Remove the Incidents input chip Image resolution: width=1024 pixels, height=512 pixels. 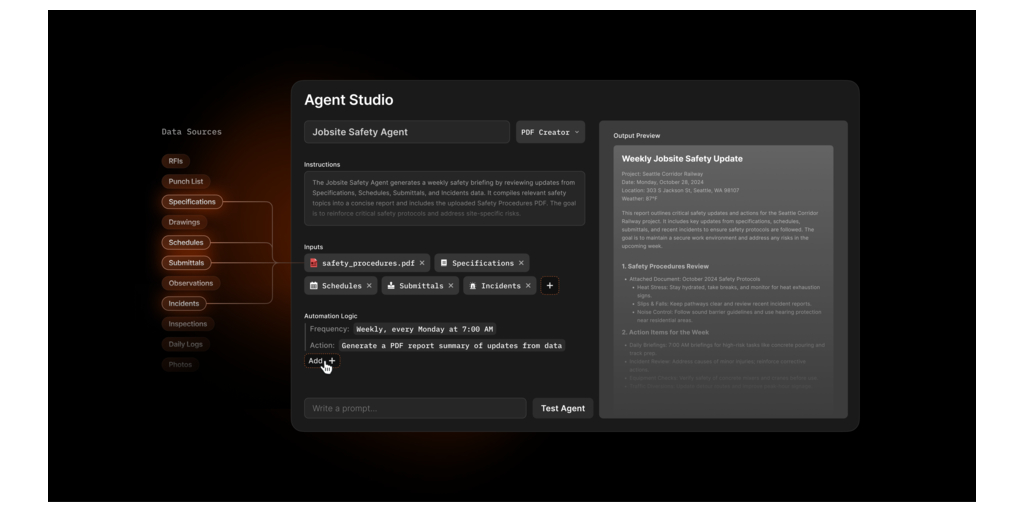tap(528, 286)
